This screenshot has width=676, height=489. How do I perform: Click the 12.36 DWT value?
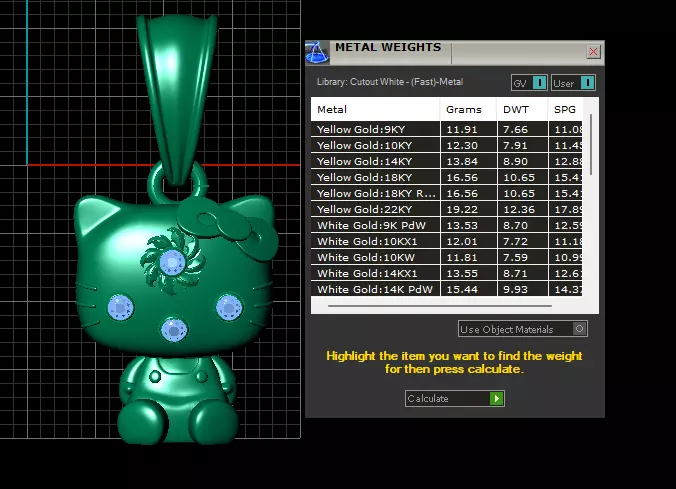519,209
